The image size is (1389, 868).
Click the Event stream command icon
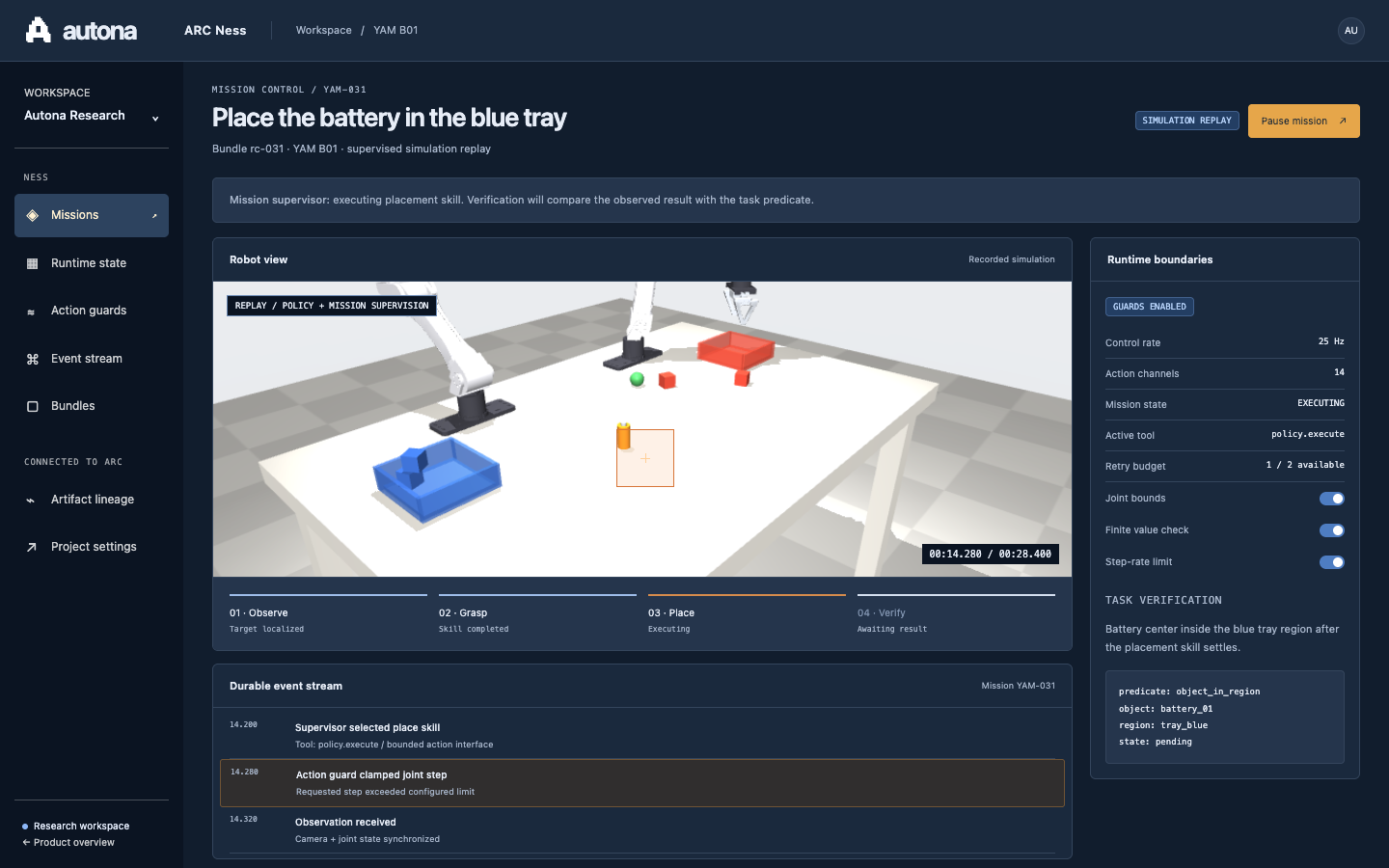click(32, 359)
